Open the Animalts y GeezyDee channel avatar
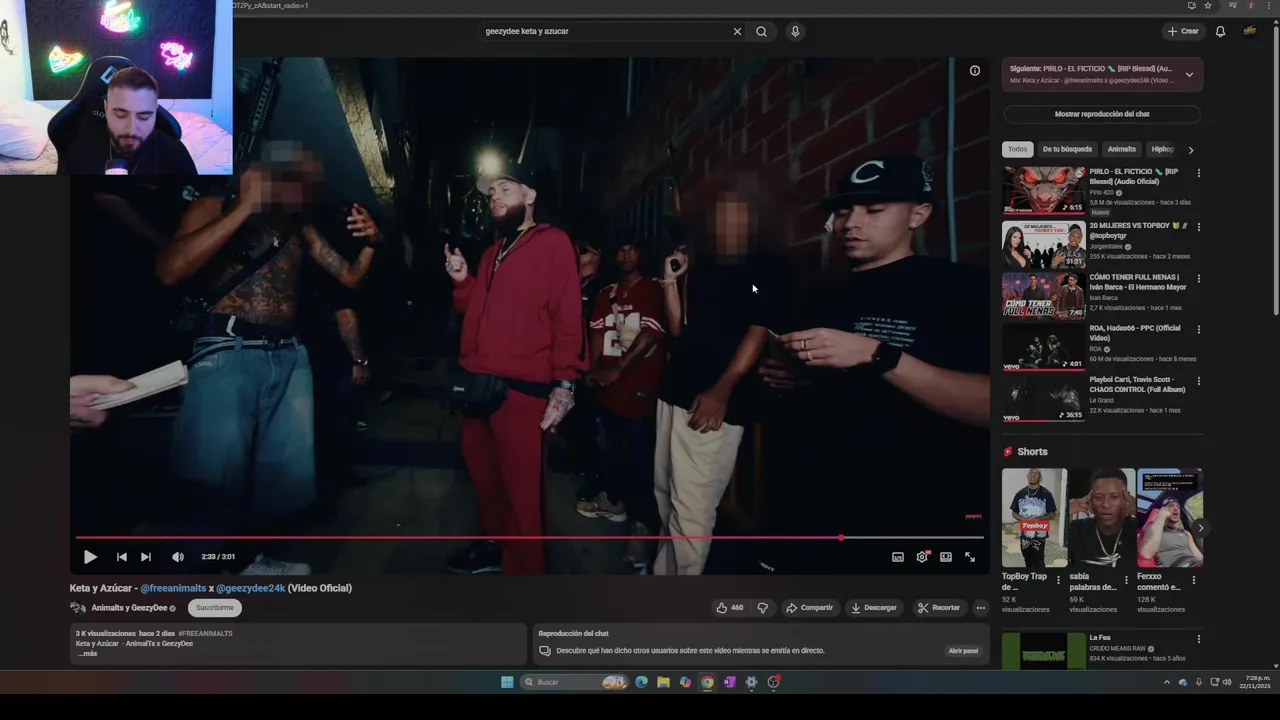 click(78, 607)
